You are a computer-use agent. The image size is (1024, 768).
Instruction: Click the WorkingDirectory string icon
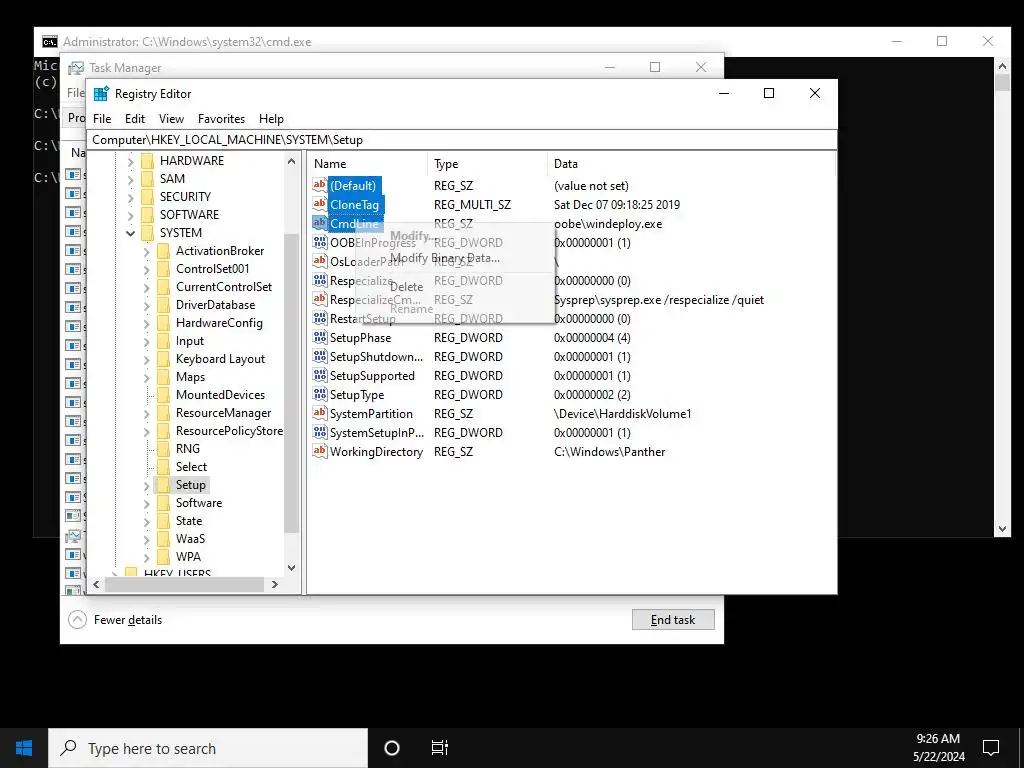(319, 451)
